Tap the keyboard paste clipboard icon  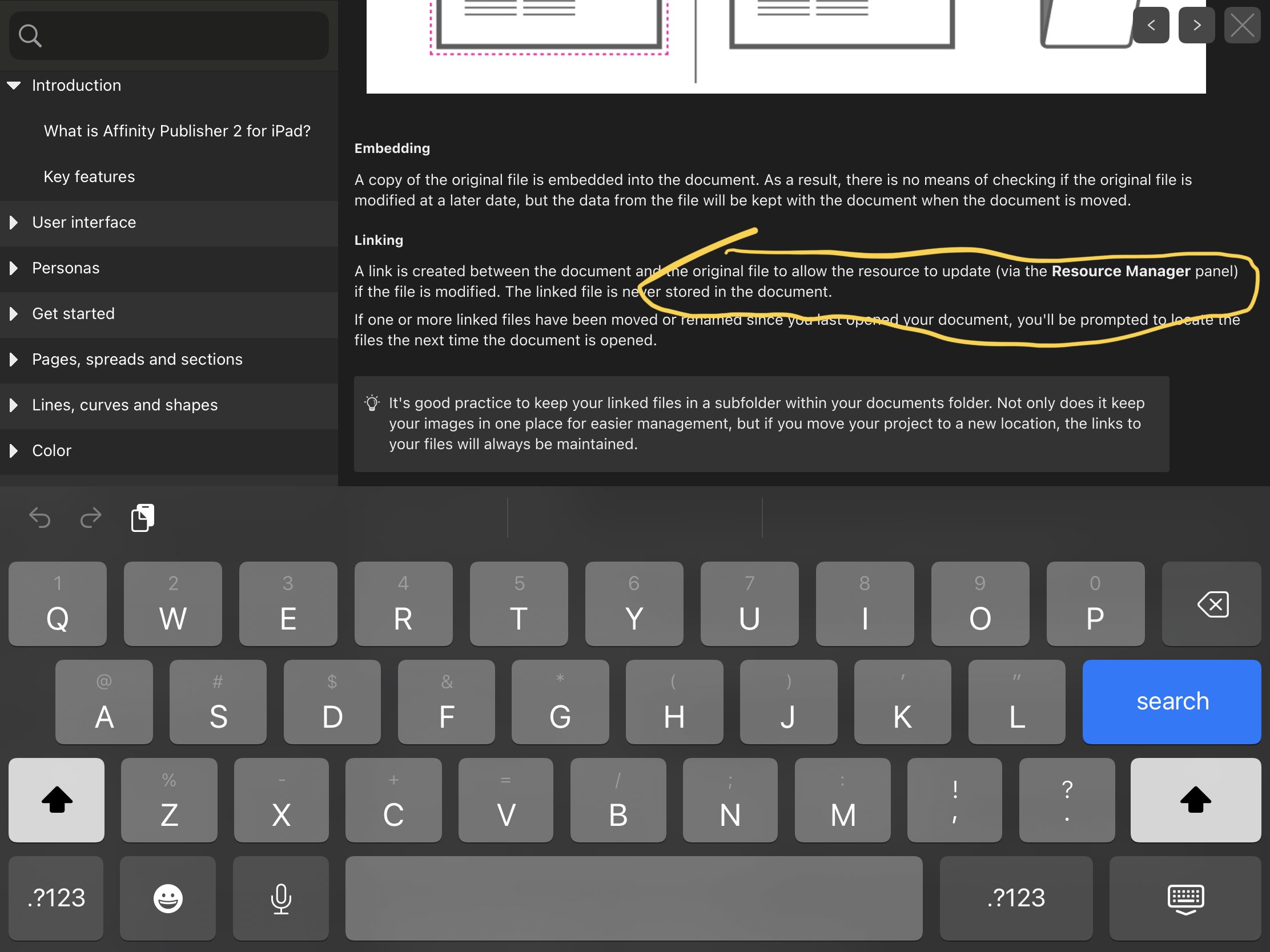[142, 518]
